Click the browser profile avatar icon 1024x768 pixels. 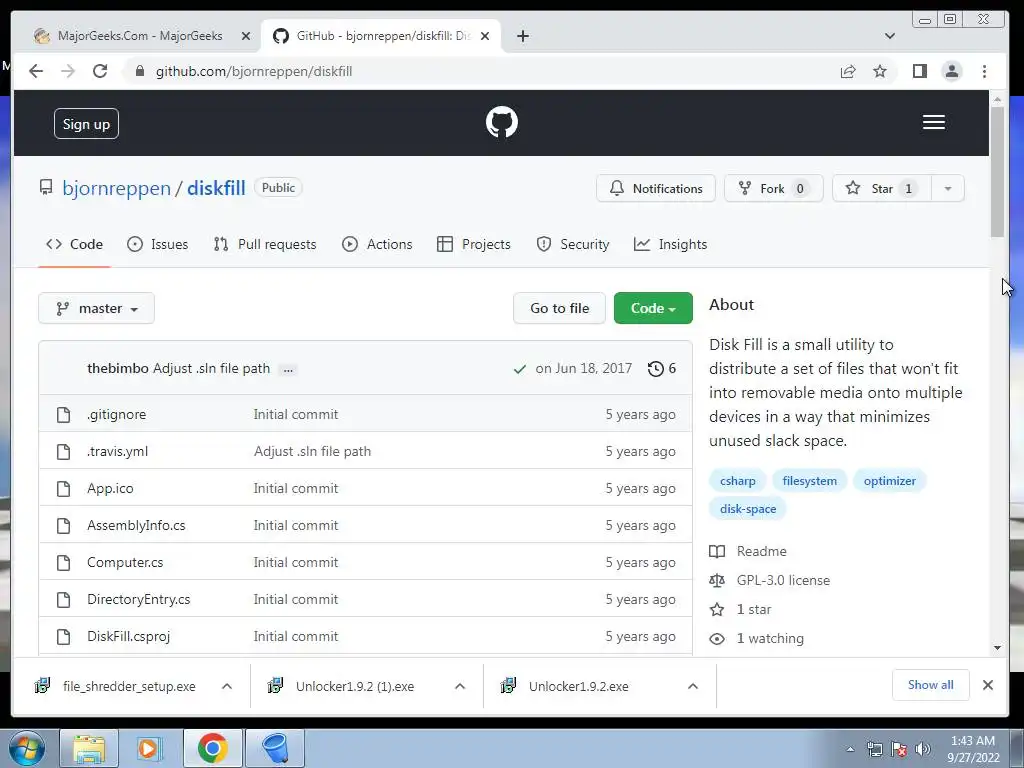[x=952, y=71]
